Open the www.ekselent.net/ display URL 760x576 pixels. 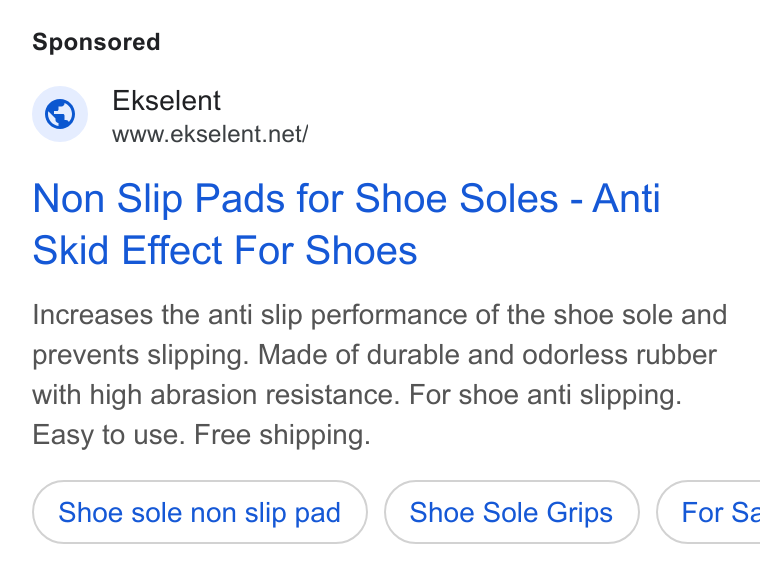pyautogui.click(x=210, y=134)
